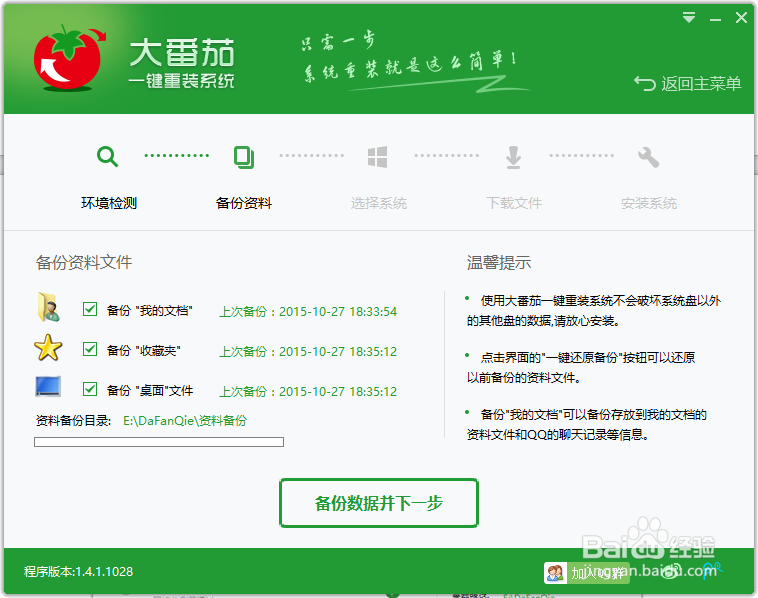Select the 下载文件 step label

tap(513, 203)
